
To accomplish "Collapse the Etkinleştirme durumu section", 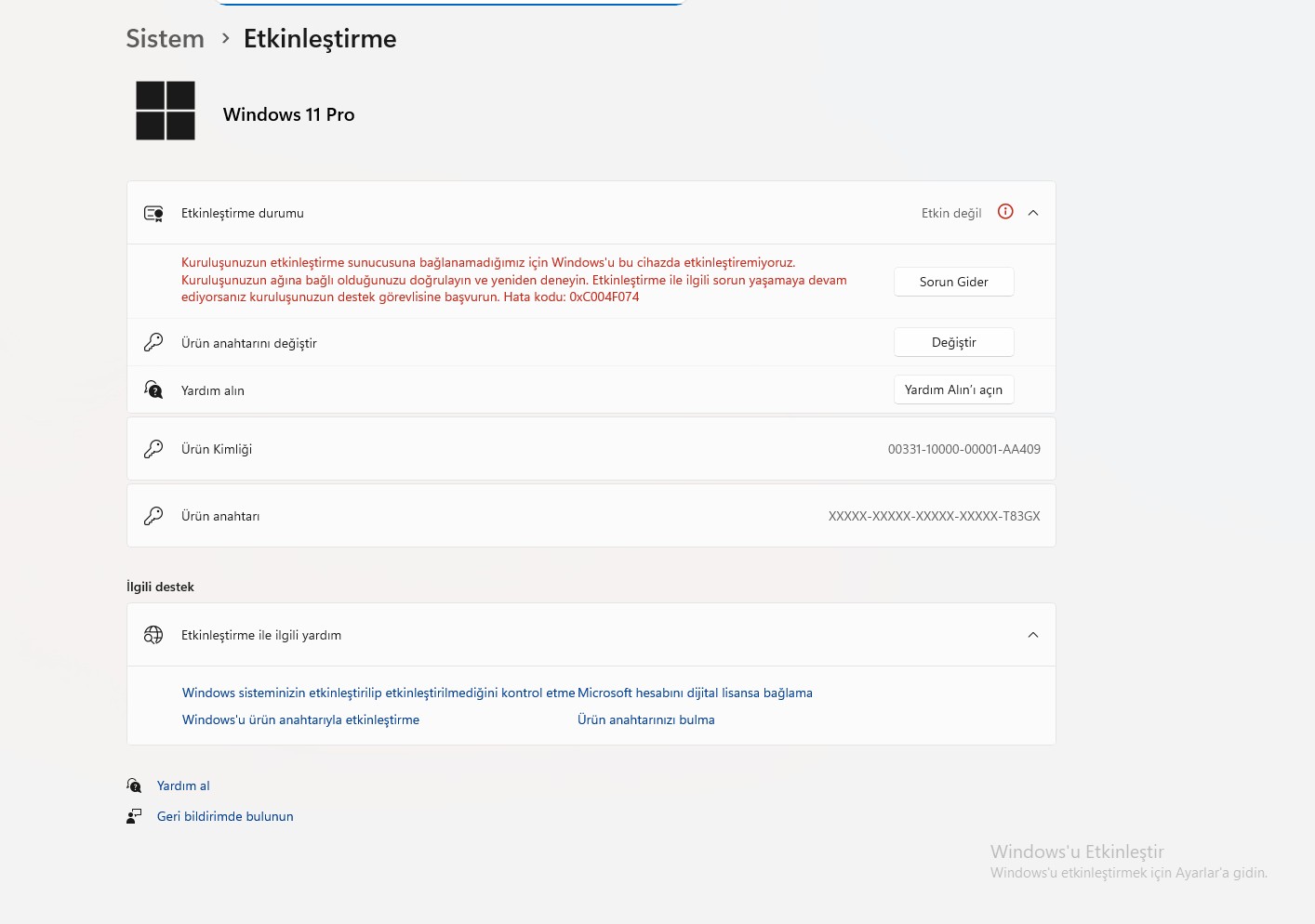I will coord(1033,213).
